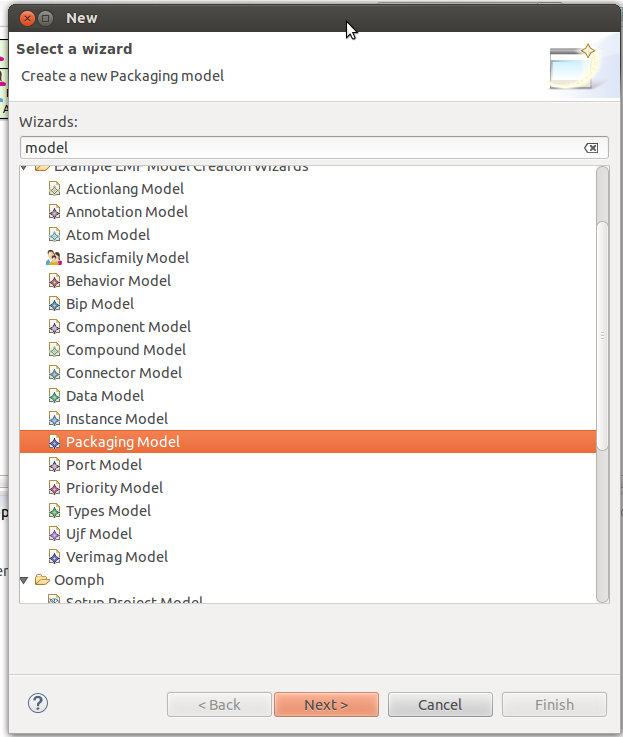Select the highlighted Packaging Model row
The image size is (623, 737).
(308, 442)
